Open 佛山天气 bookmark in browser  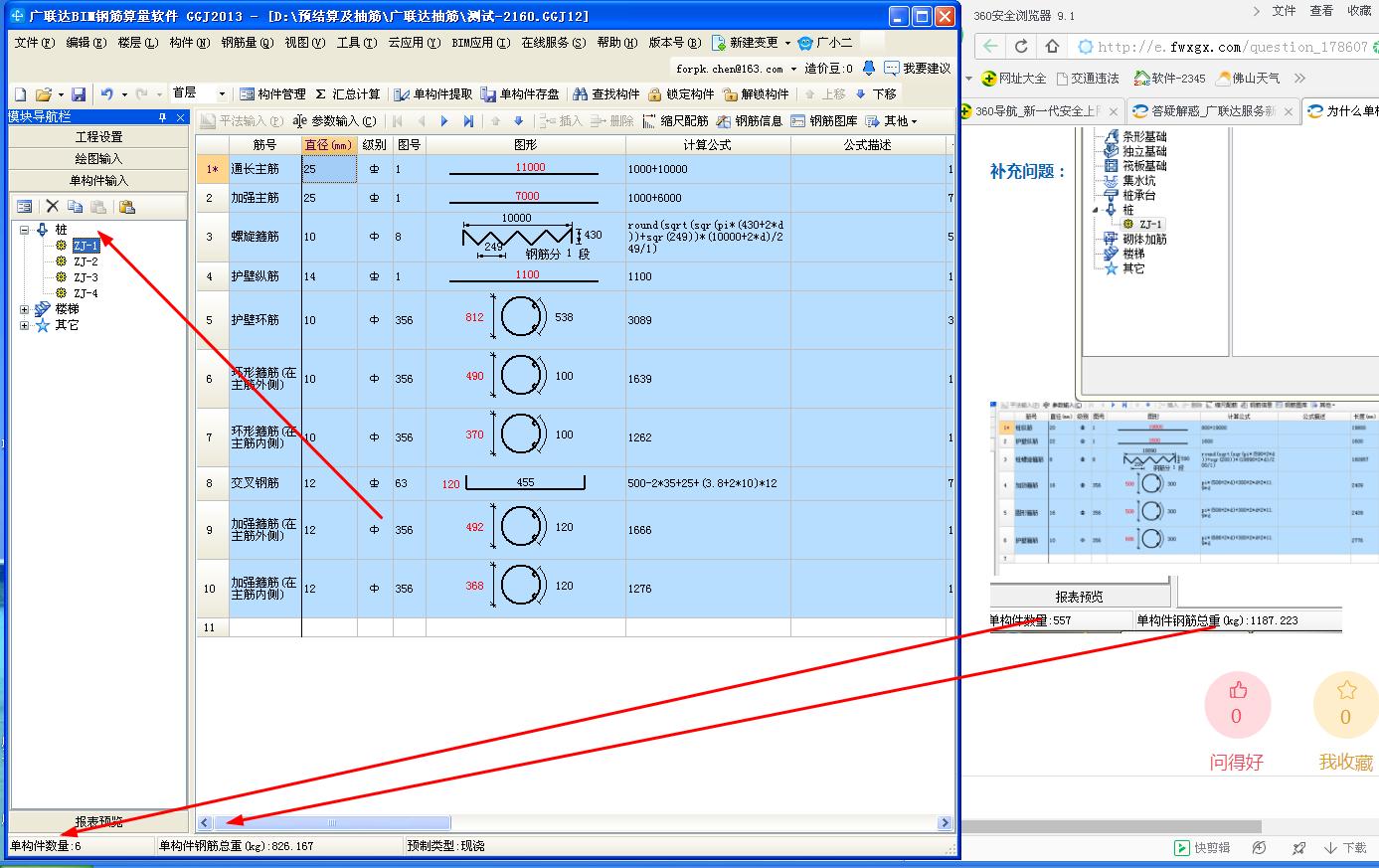[x=1248, y=78]
